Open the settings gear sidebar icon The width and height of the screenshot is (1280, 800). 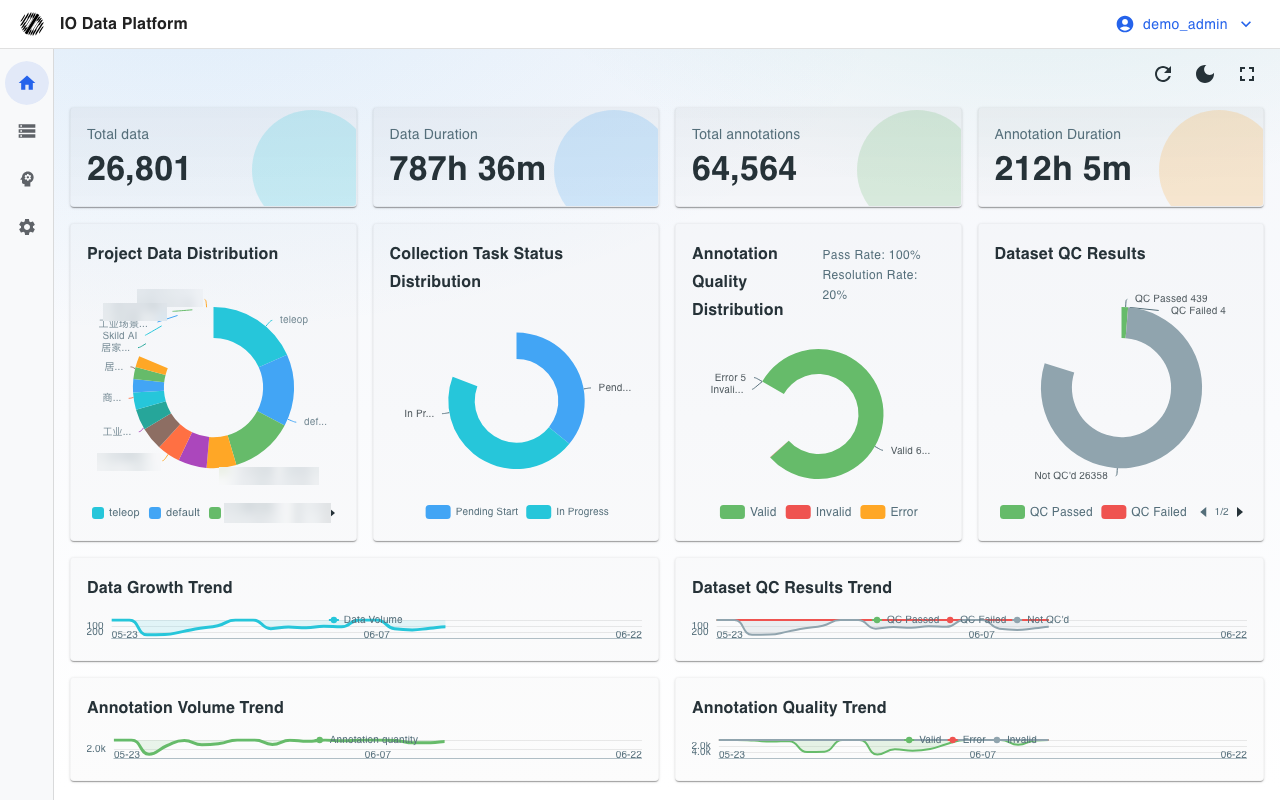pos(27,227)
